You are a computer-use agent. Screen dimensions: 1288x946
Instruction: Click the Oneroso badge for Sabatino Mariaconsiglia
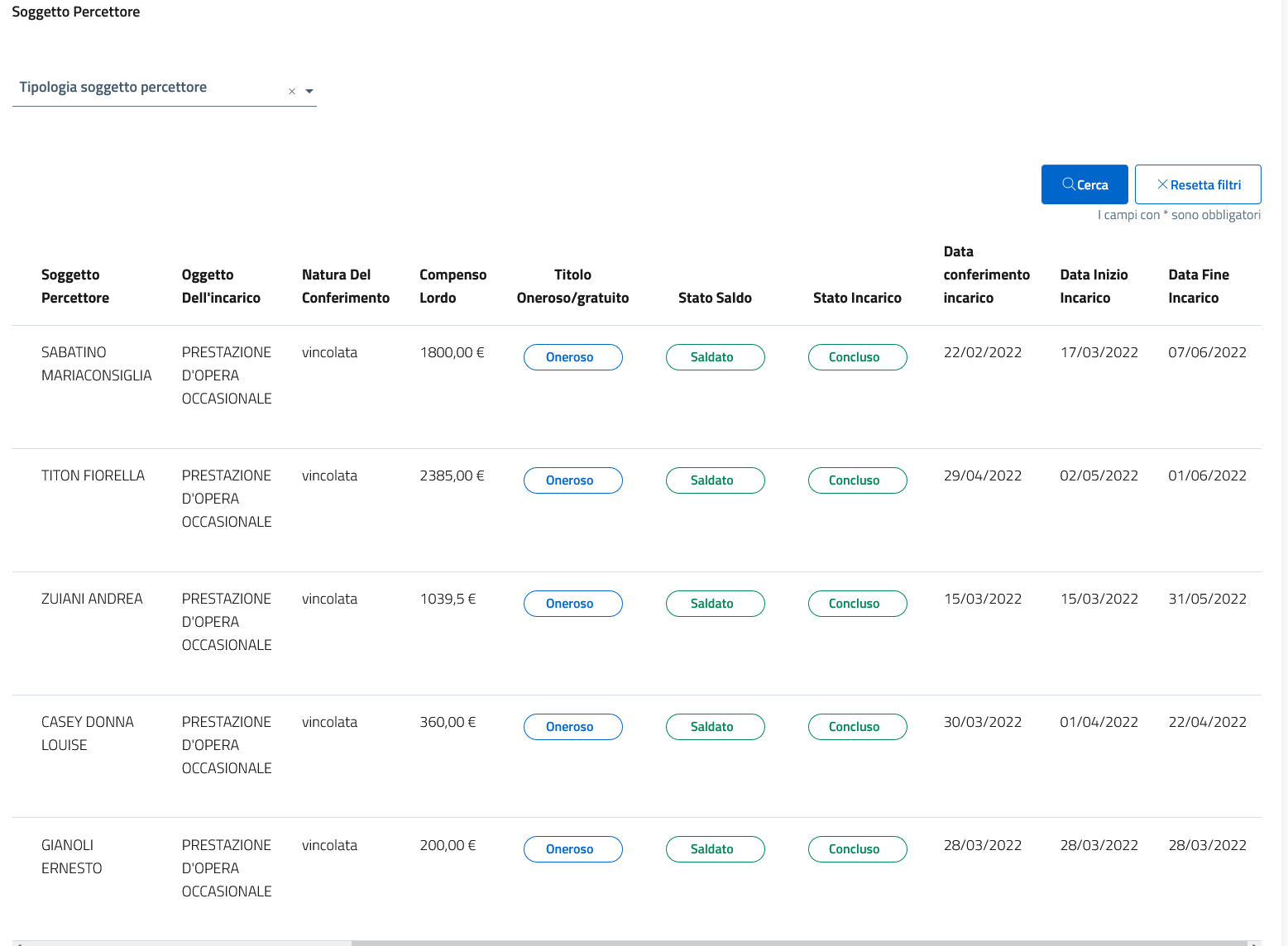572,357
